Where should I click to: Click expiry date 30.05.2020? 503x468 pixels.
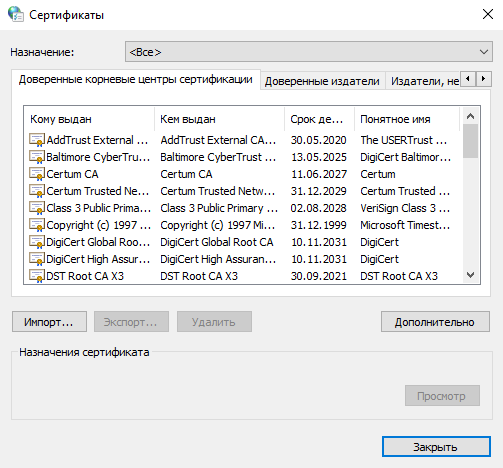[319, 140]
